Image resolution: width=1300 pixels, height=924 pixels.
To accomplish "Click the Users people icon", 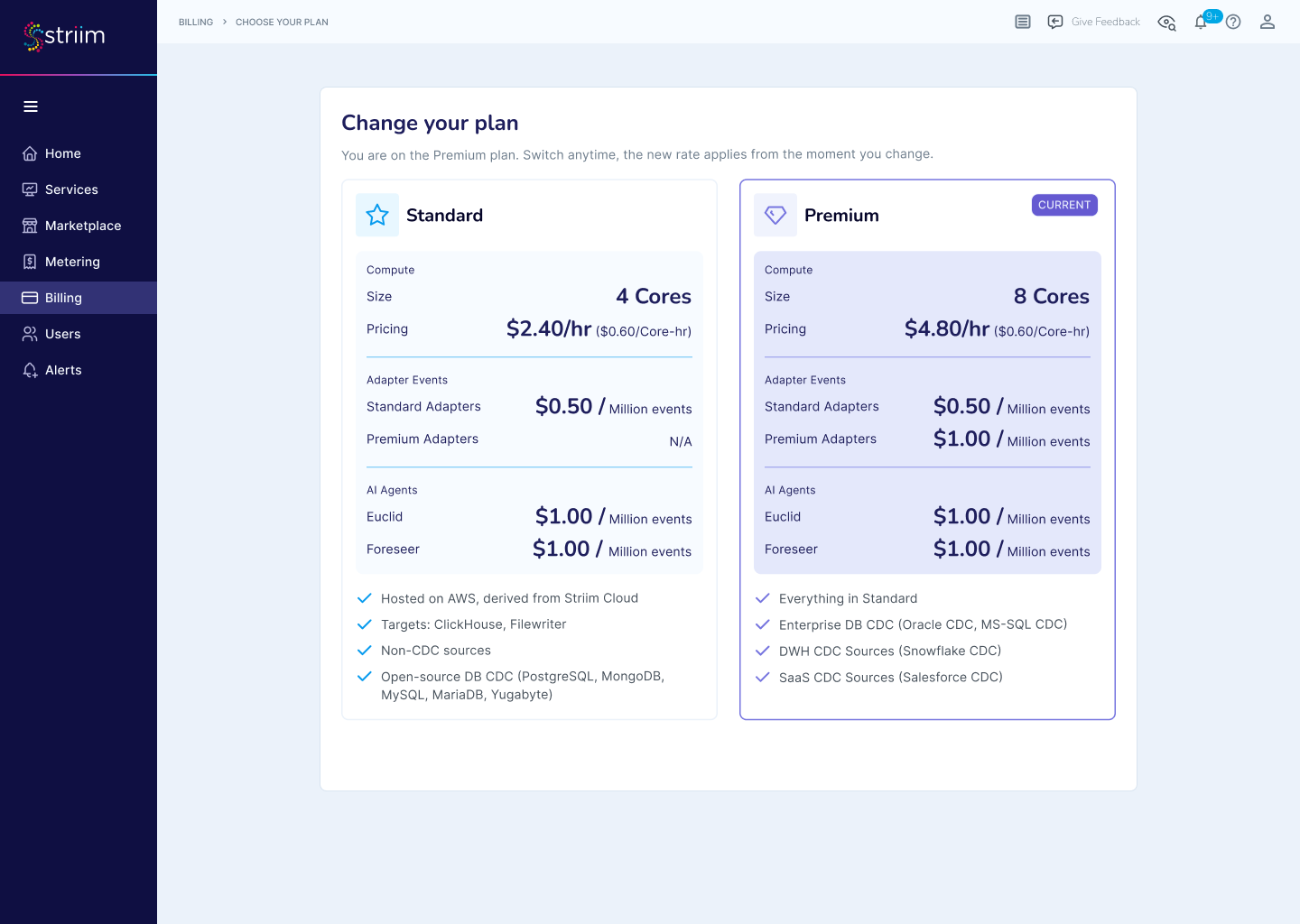I will click(x=30, y=334).
